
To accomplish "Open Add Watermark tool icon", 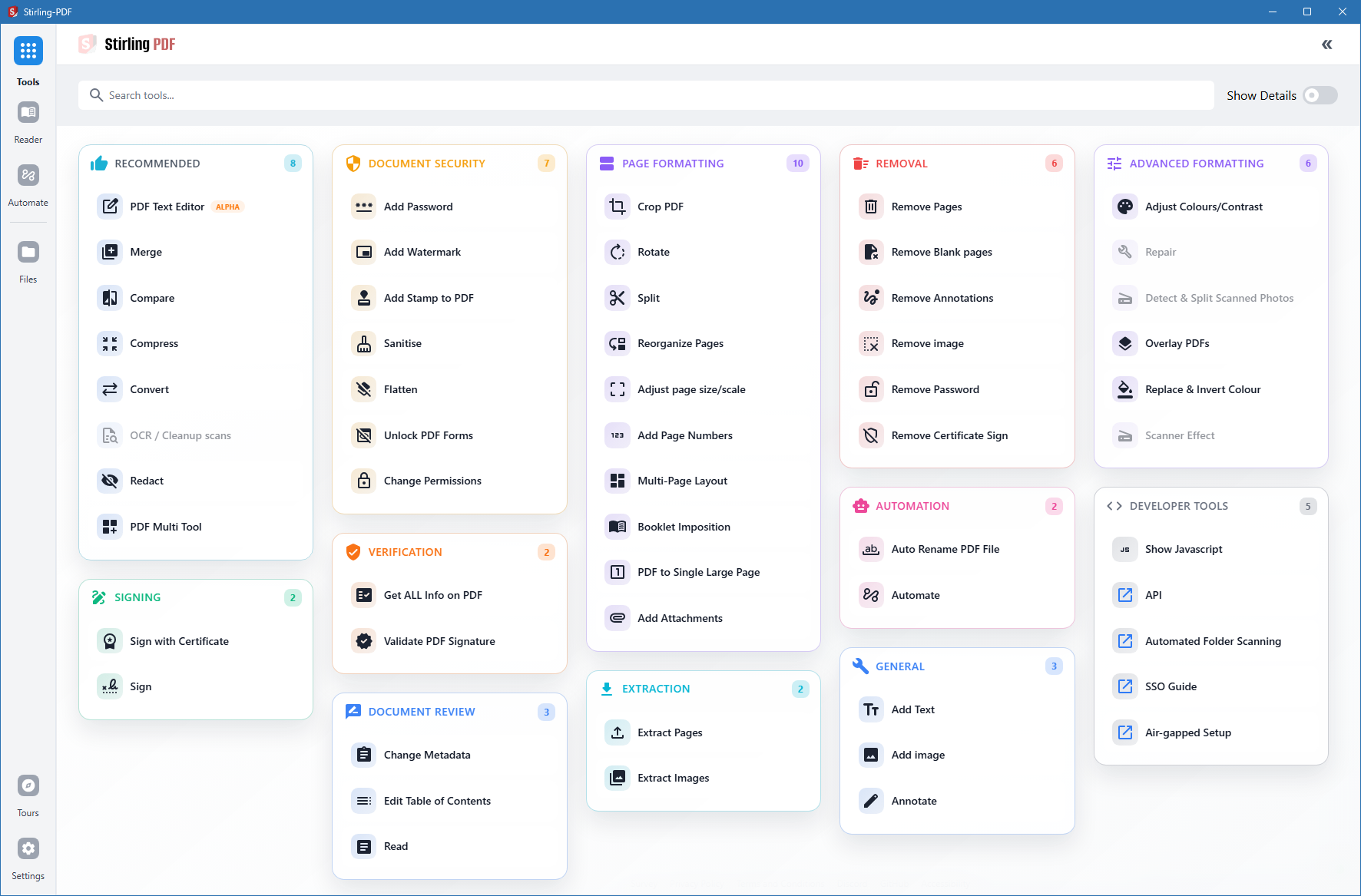I will coord(364,252).
